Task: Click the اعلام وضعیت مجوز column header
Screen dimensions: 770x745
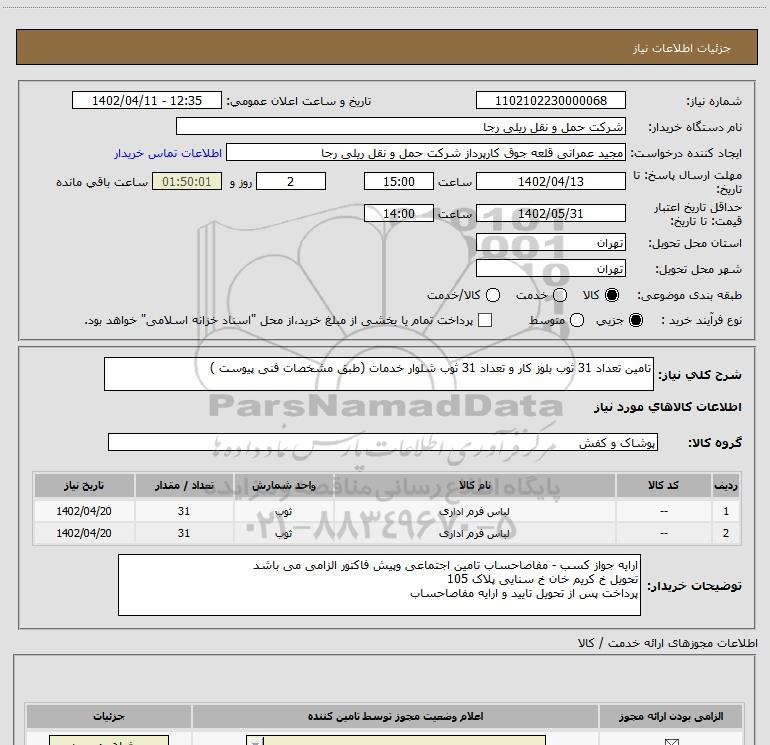Action: coord(395,717)
